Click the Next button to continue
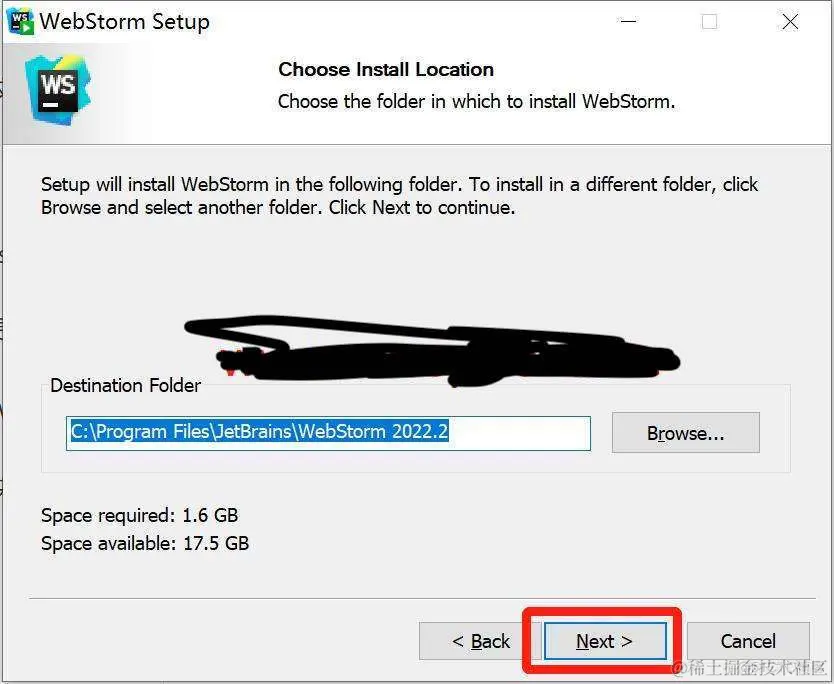Screen dimensions: 834x684 pos(605,641)
